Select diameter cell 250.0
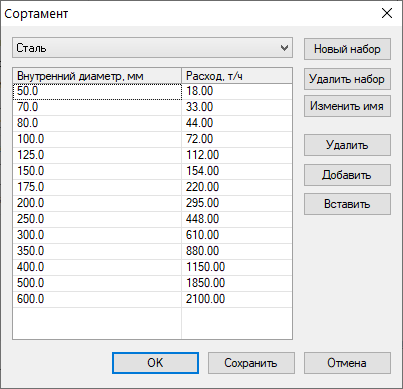 pyautogui.click(x=97, y=219)
